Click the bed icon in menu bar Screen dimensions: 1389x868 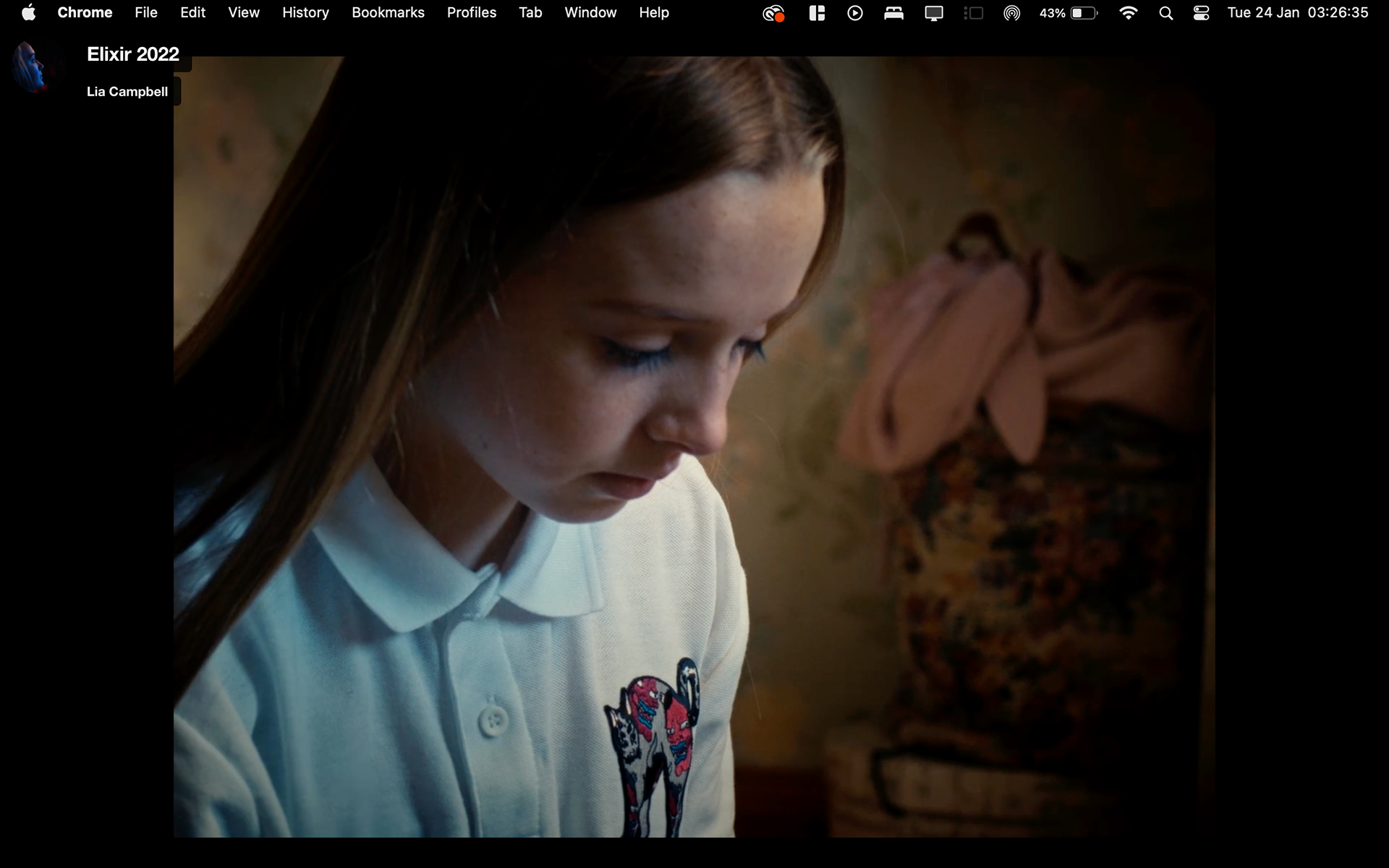893,13
